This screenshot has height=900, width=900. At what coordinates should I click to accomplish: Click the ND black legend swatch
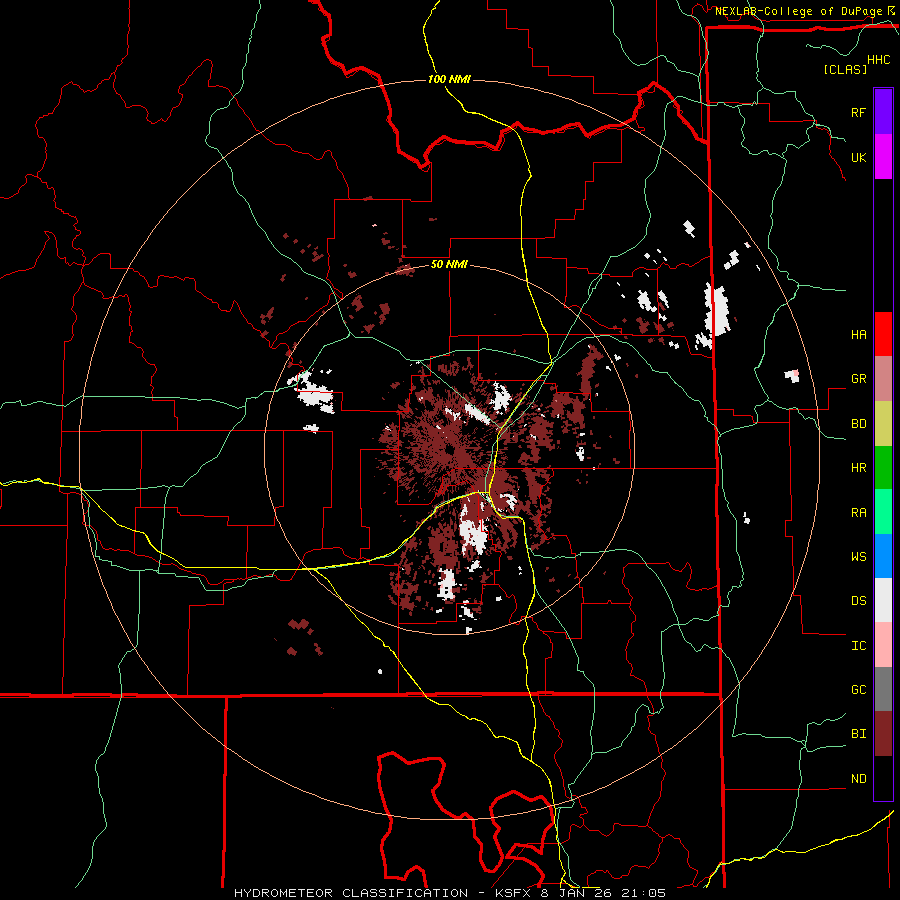point(883,778)
